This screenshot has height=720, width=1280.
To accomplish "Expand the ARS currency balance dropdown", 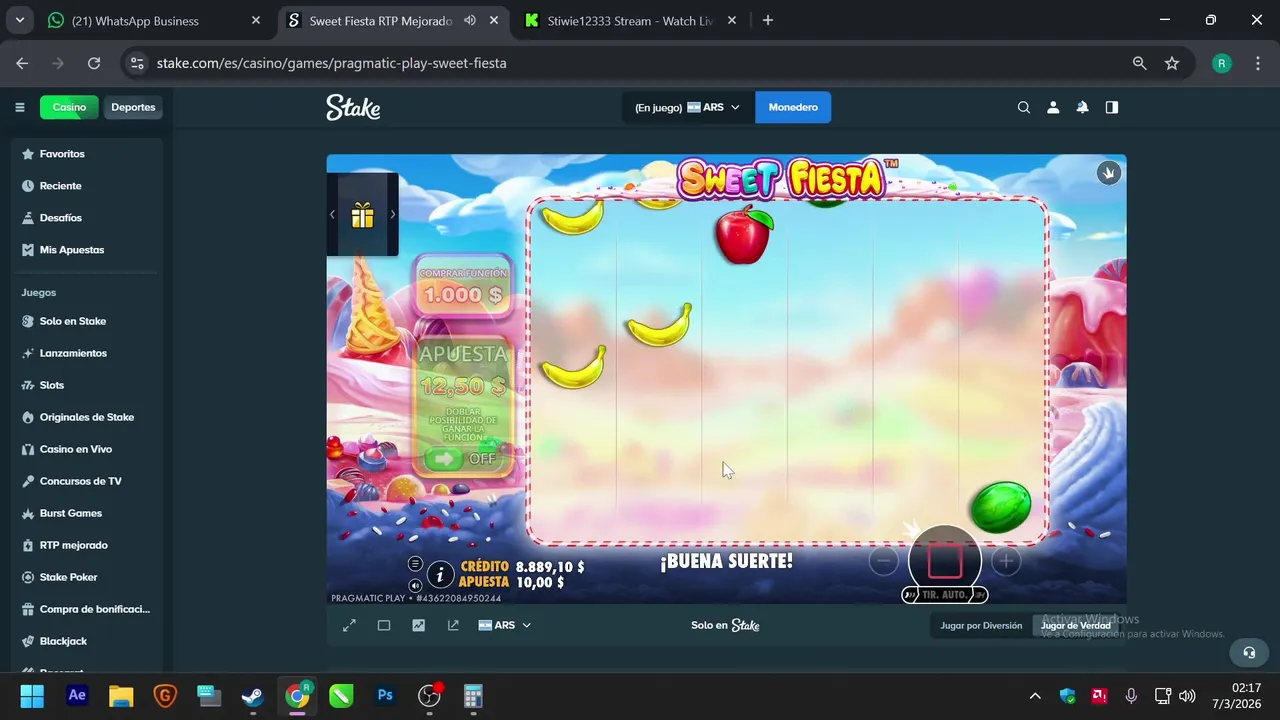I will (688, 107).
